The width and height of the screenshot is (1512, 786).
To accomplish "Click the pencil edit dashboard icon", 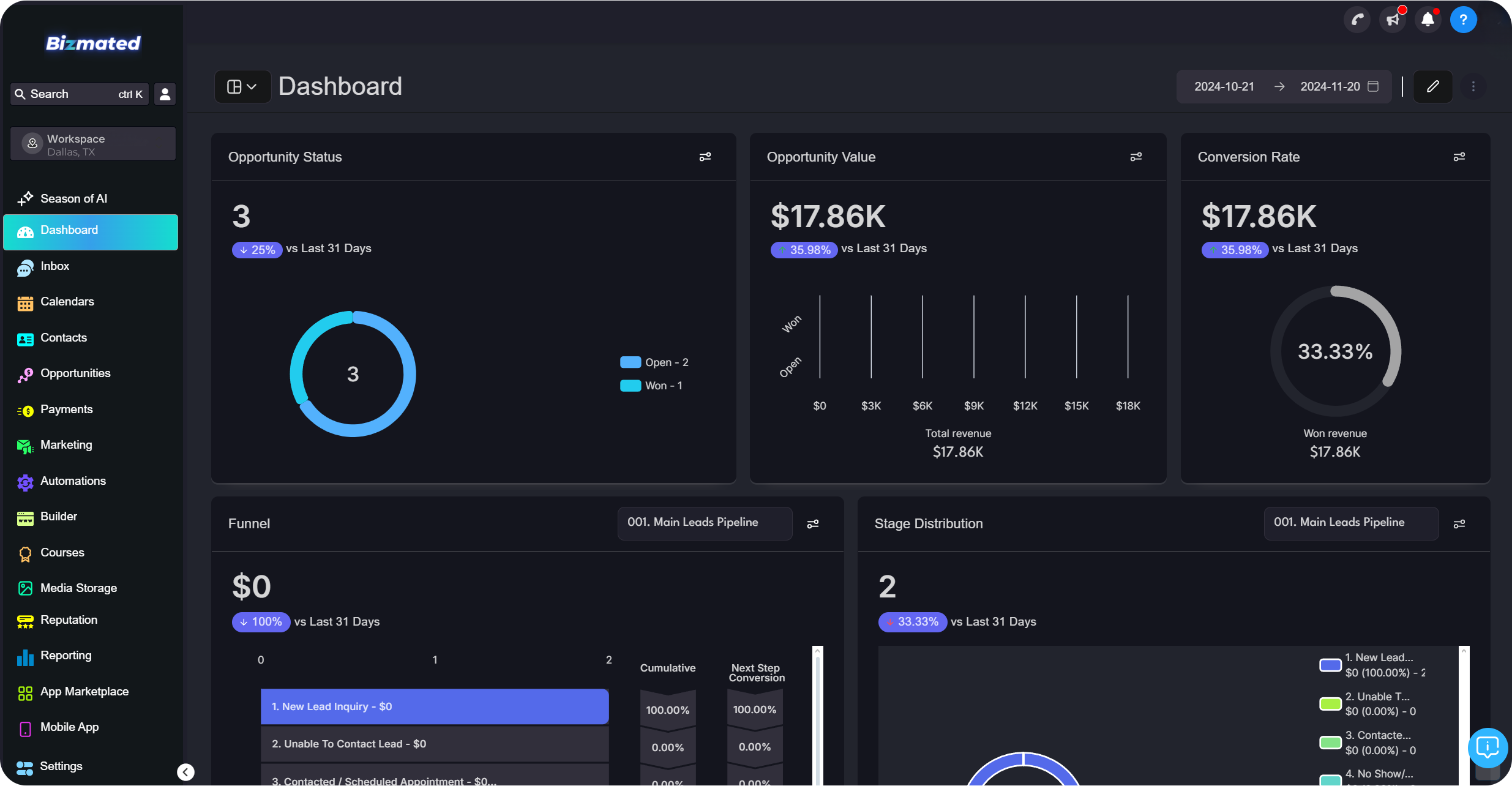I will (1432, 86).
